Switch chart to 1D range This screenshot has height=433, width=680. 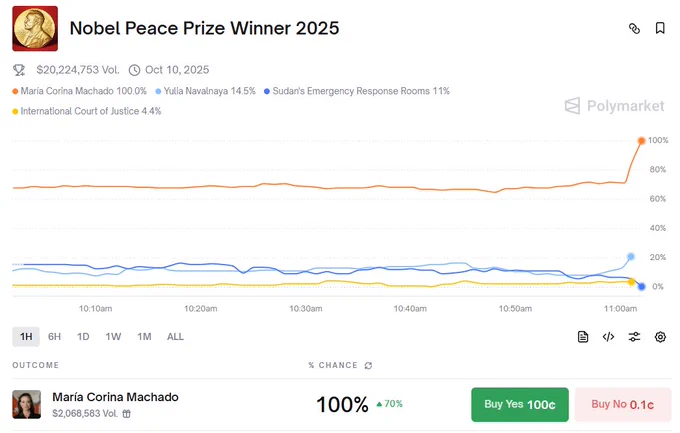pos(83,337)
